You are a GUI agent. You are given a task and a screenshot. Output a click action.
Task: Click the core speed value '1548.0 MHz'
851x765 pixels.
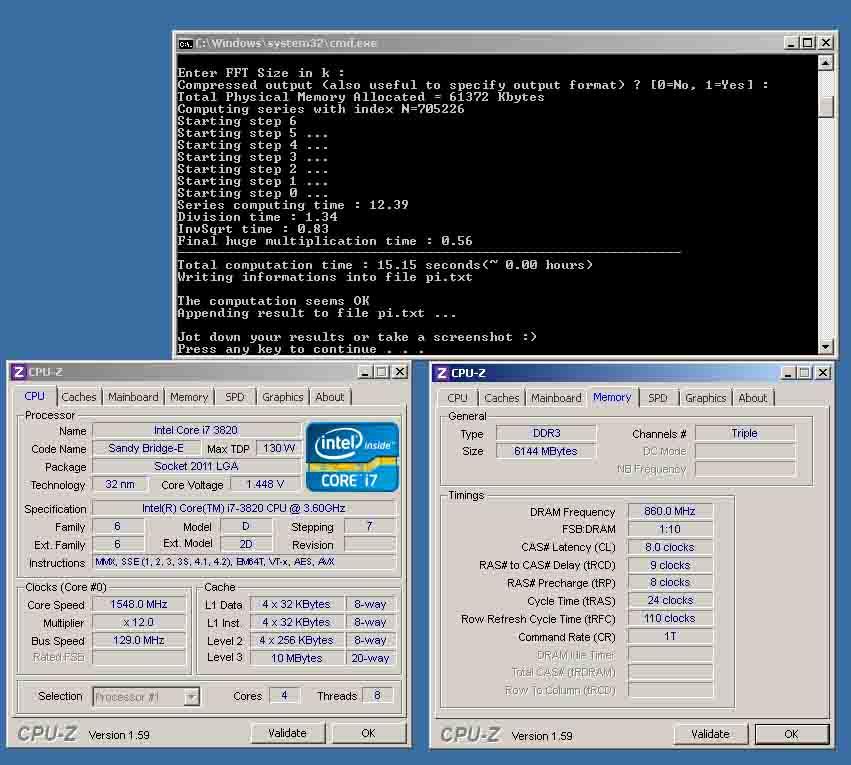(x=139, y=604)
